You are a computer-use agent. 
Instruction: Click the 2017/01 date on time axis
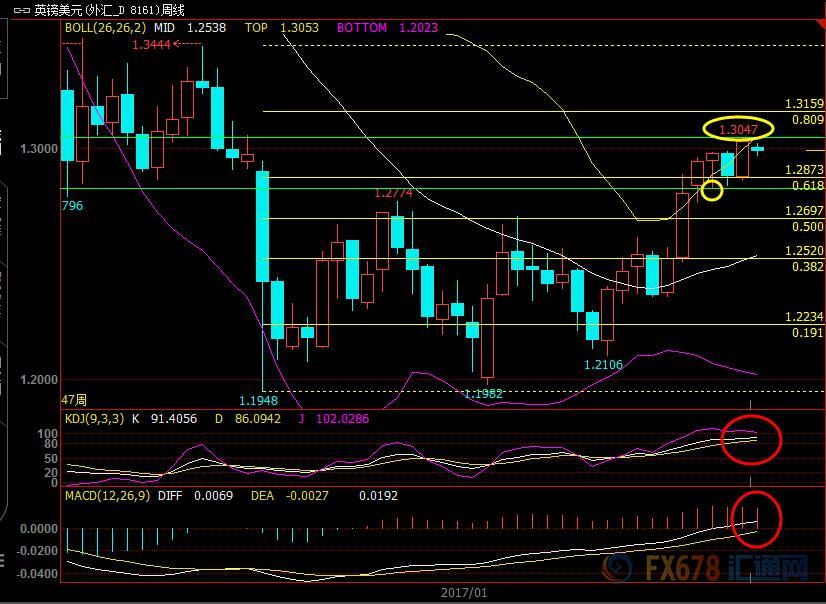pos(464,593)
